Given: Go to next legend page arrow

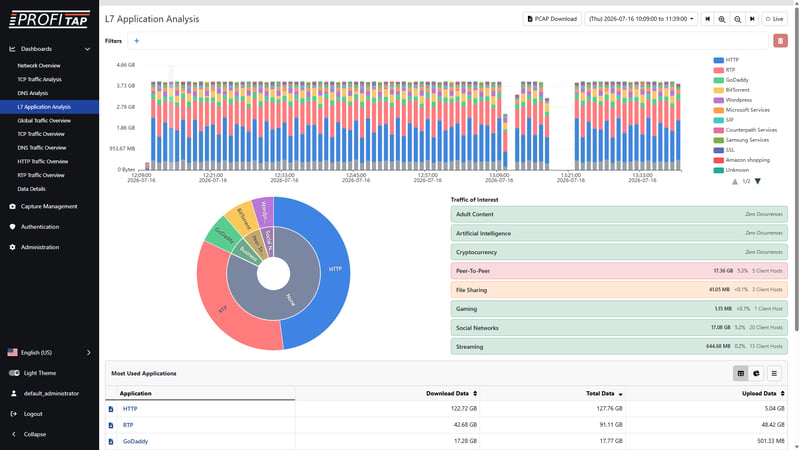Looking at the screenshot, I should (x=758, y=181).
